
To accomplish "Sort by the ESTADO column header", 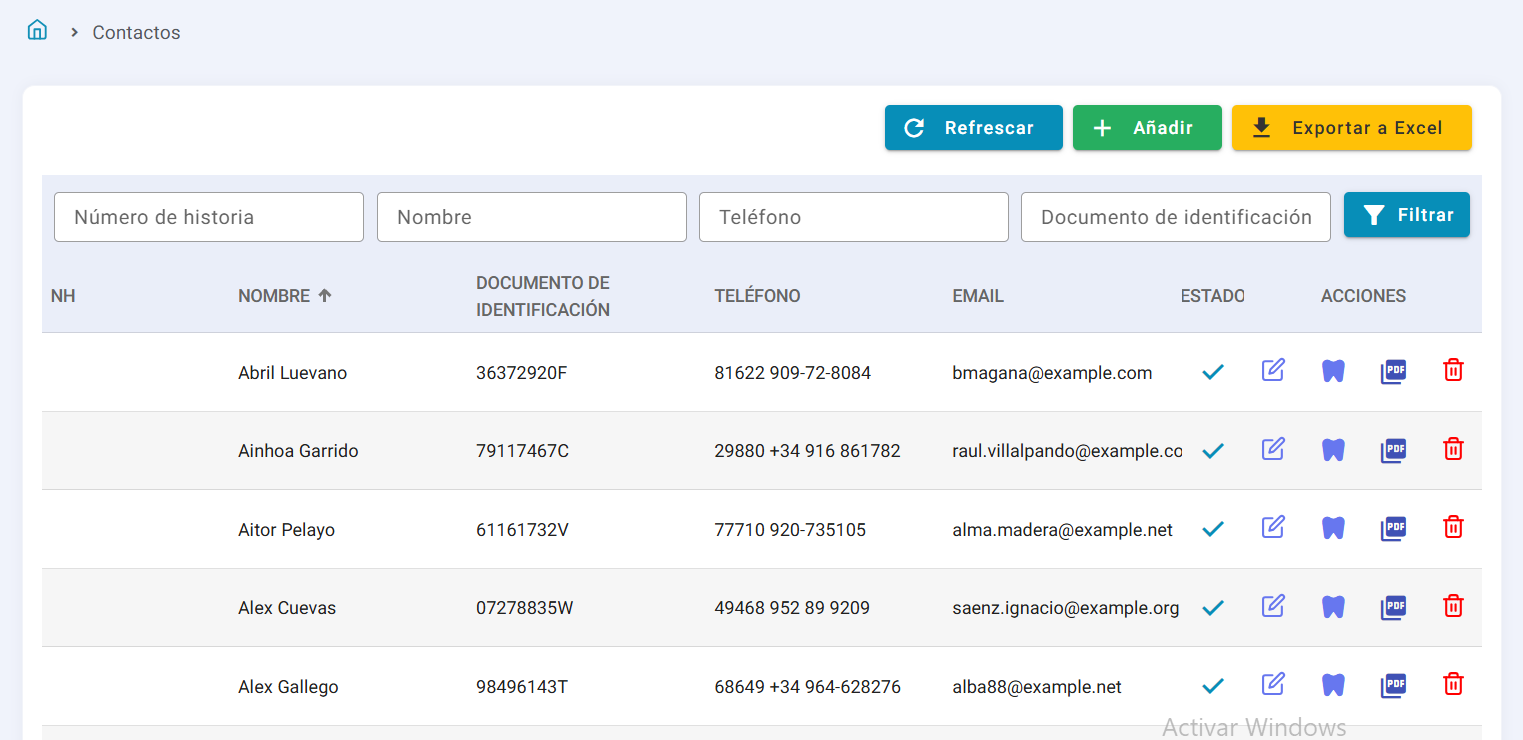I will coord(1212,296).
